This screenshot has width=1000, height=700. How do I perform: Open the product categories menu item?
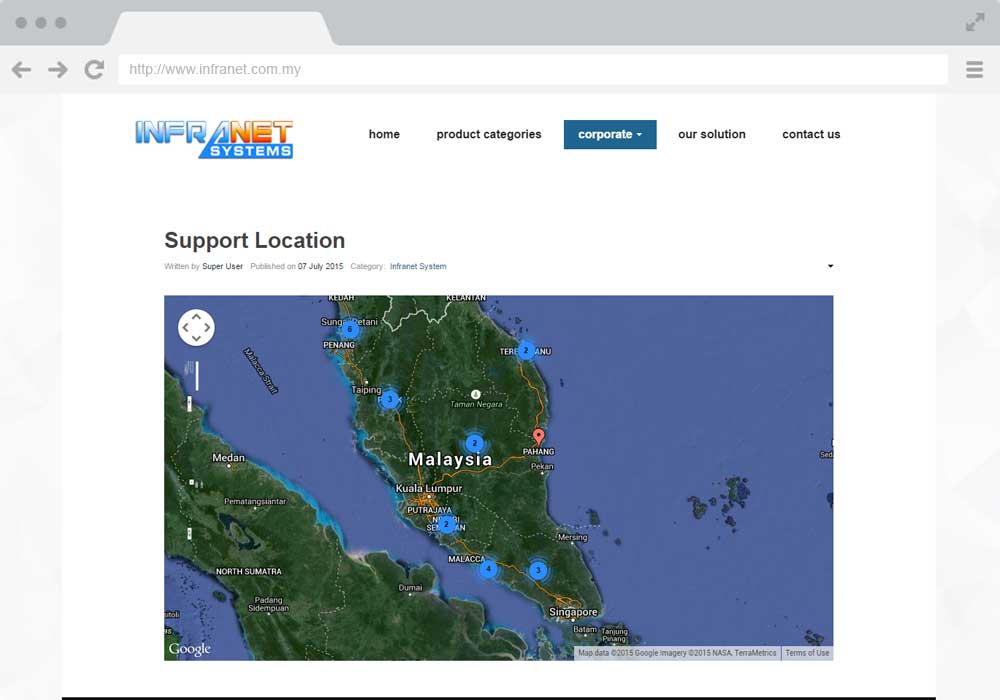coord(489,135)
